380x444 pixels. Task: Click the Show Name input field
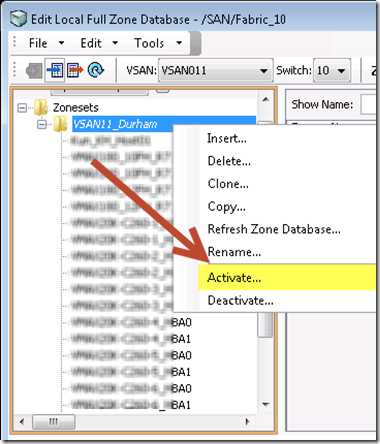369,105
